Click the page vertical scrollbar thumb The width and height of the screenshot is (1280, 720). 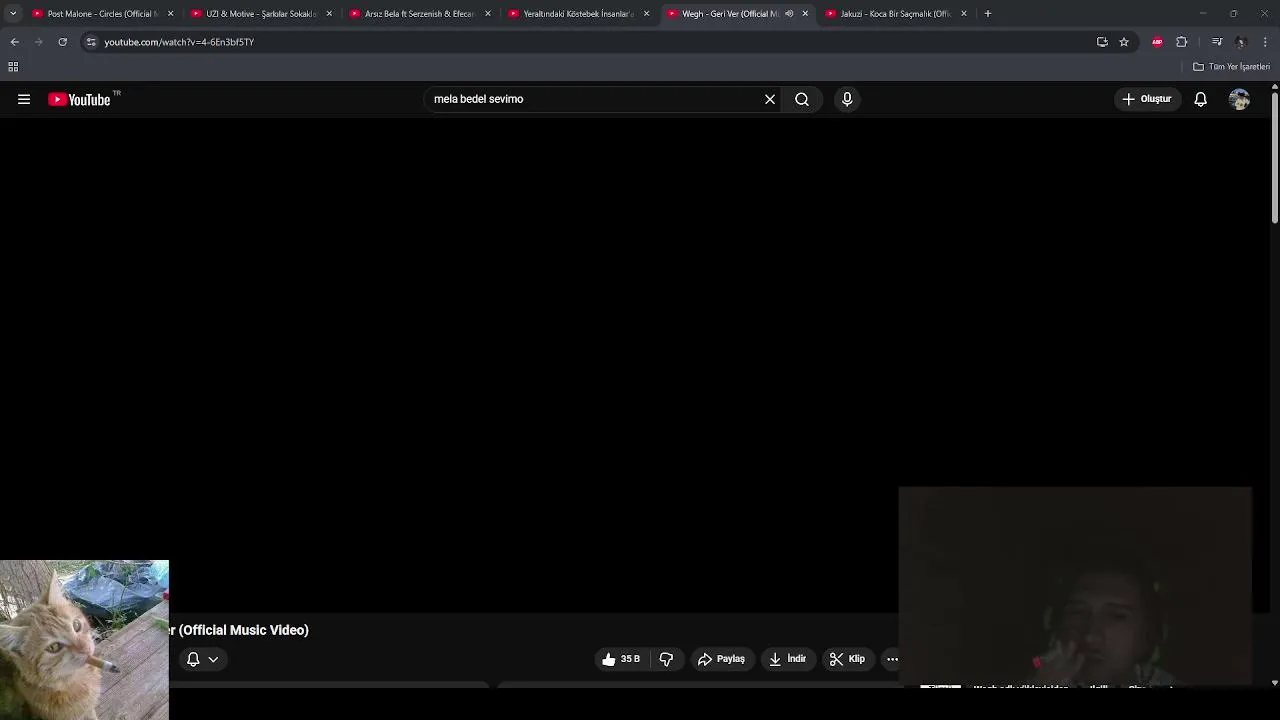click(1275, 156)
